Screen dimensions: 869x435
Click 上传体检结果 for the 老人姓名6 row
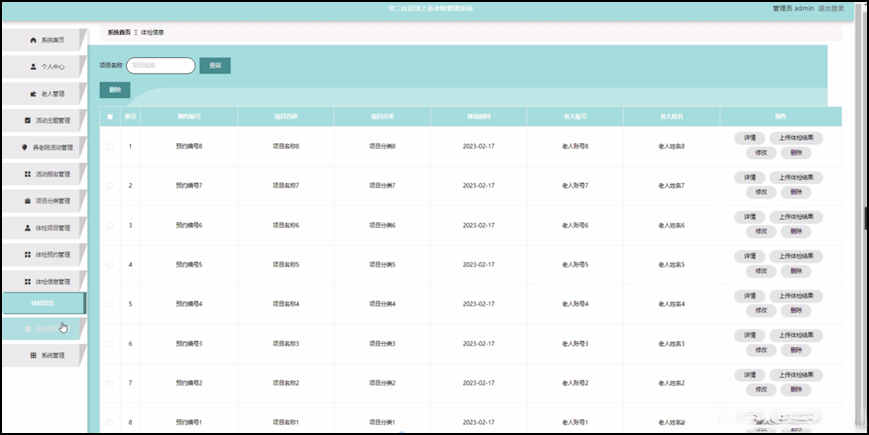(796, 217)
